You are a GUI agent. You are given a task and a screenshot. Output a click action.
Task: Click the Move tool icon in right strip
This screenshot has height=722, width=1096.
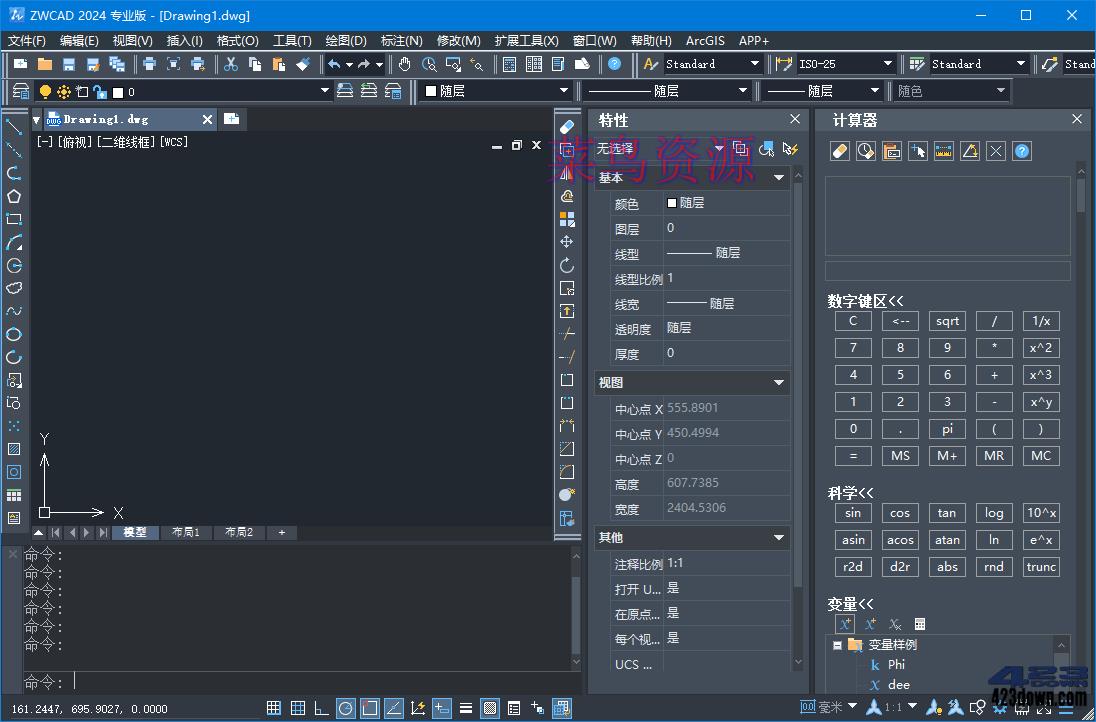pos(567,241)
